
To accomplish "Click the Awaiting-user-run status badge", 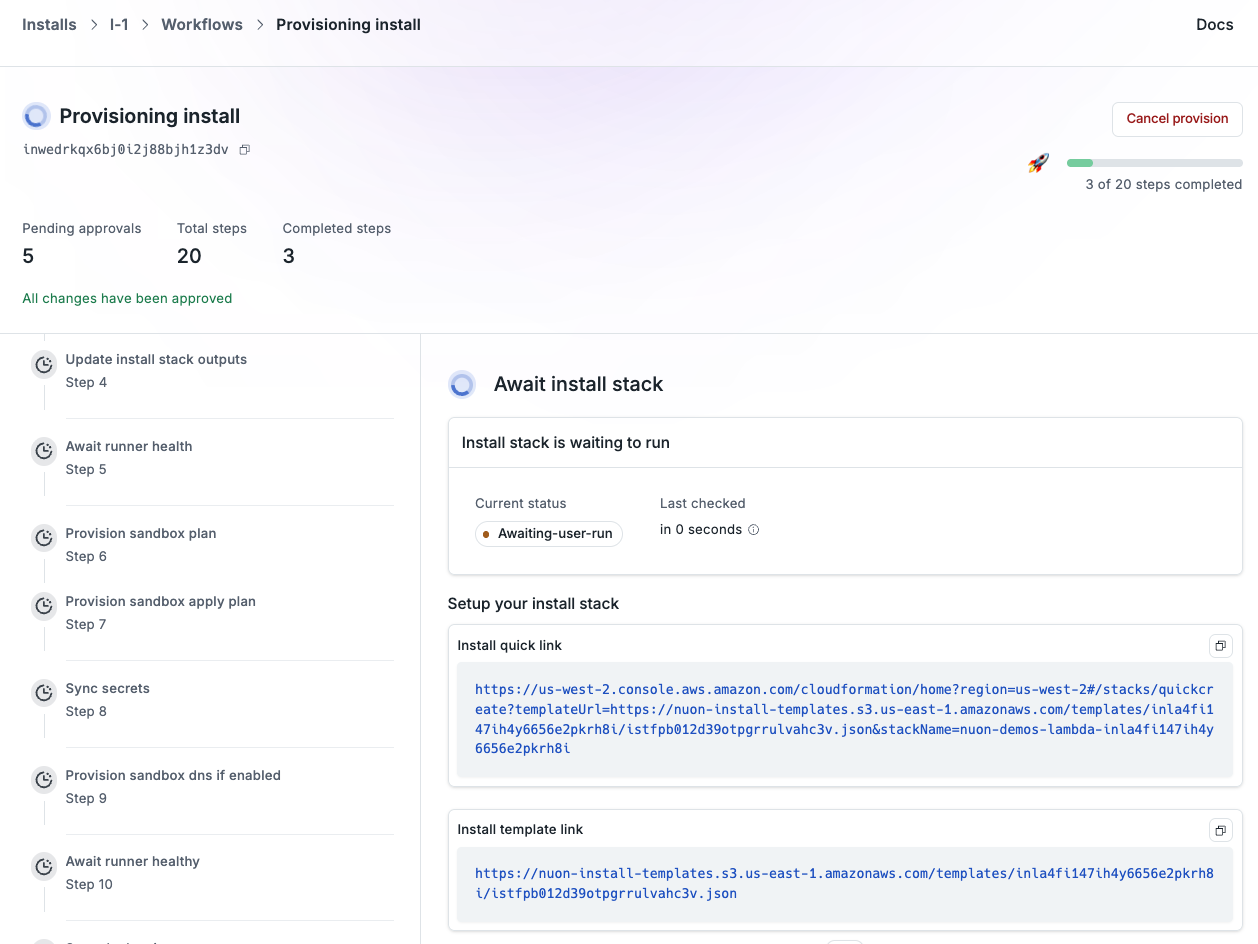I will click(549, 534).
